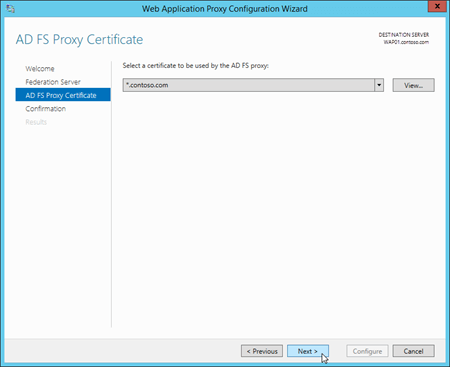Click the Previous button

pos(262,351)
